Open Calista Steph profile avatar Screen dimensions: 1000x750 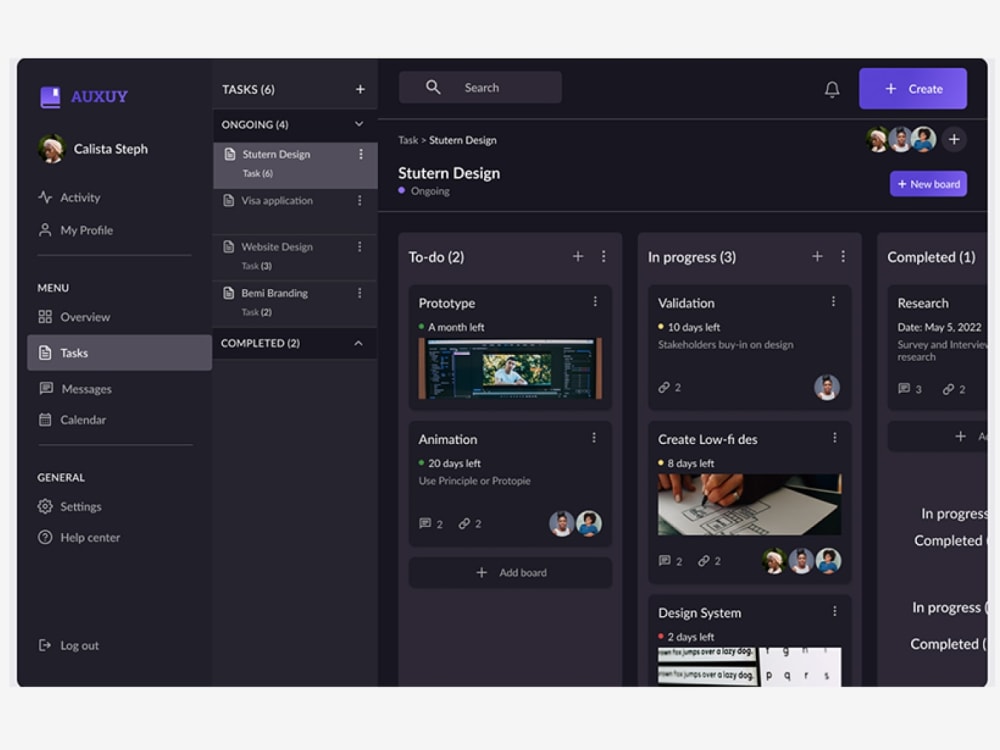click(x=52, y=149)
